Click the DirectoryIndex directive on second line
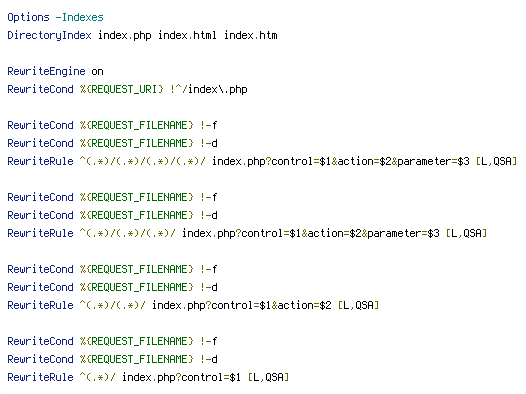 click(x=49, y=36)
